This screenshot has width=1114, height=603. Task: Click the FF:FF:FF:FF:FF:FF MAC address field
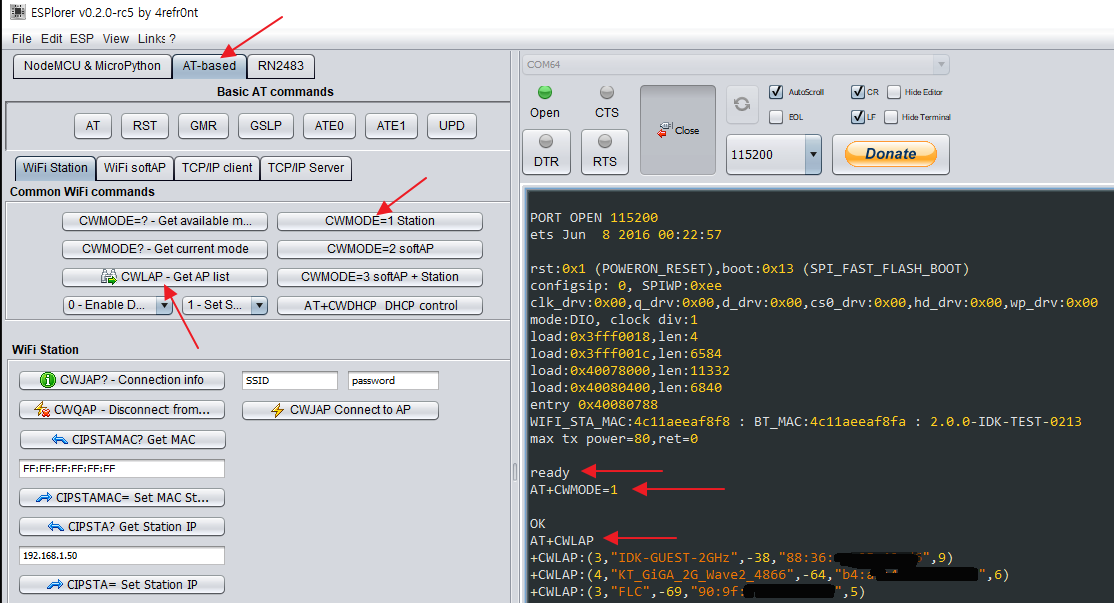pos(121,469)
